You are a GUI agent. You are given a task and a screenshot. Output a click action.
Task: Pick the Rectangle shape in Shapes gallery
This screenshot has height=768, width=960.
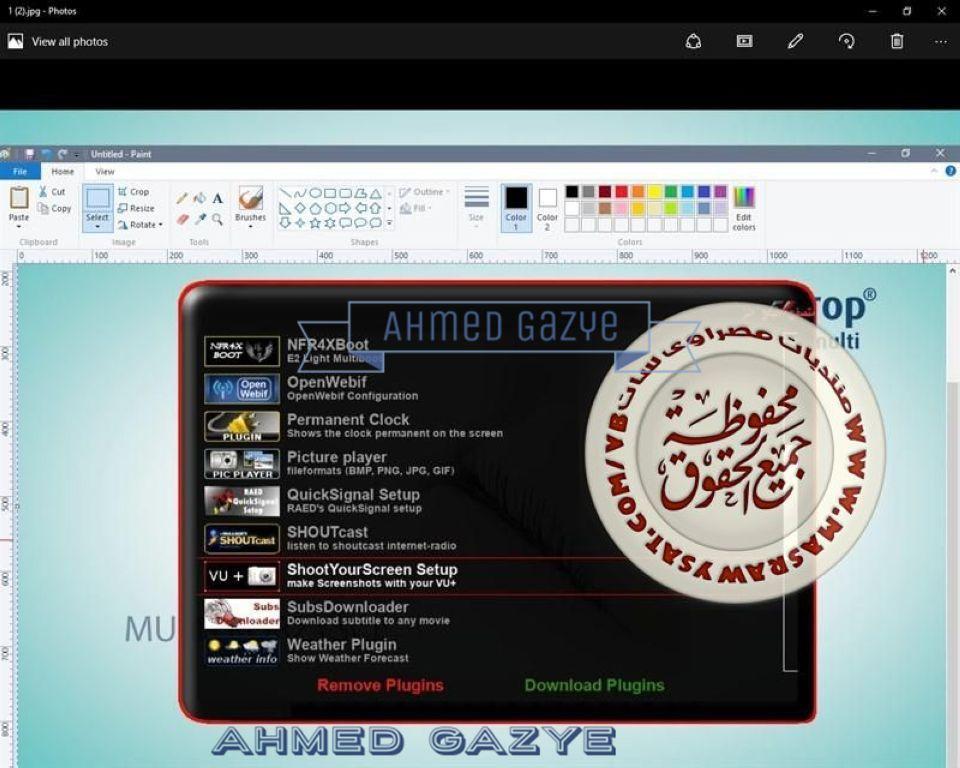pyautogui.click(x=330, y=193)
